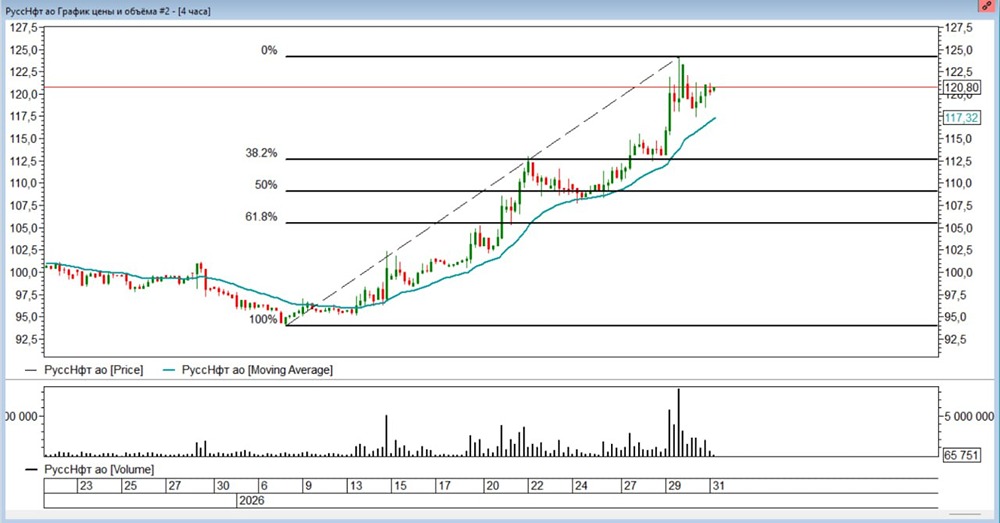The width and height of the screenshot is (1000, 523).
Task: Click the teal Moving Average legend color marker
Action: click(x=169, y=370)
